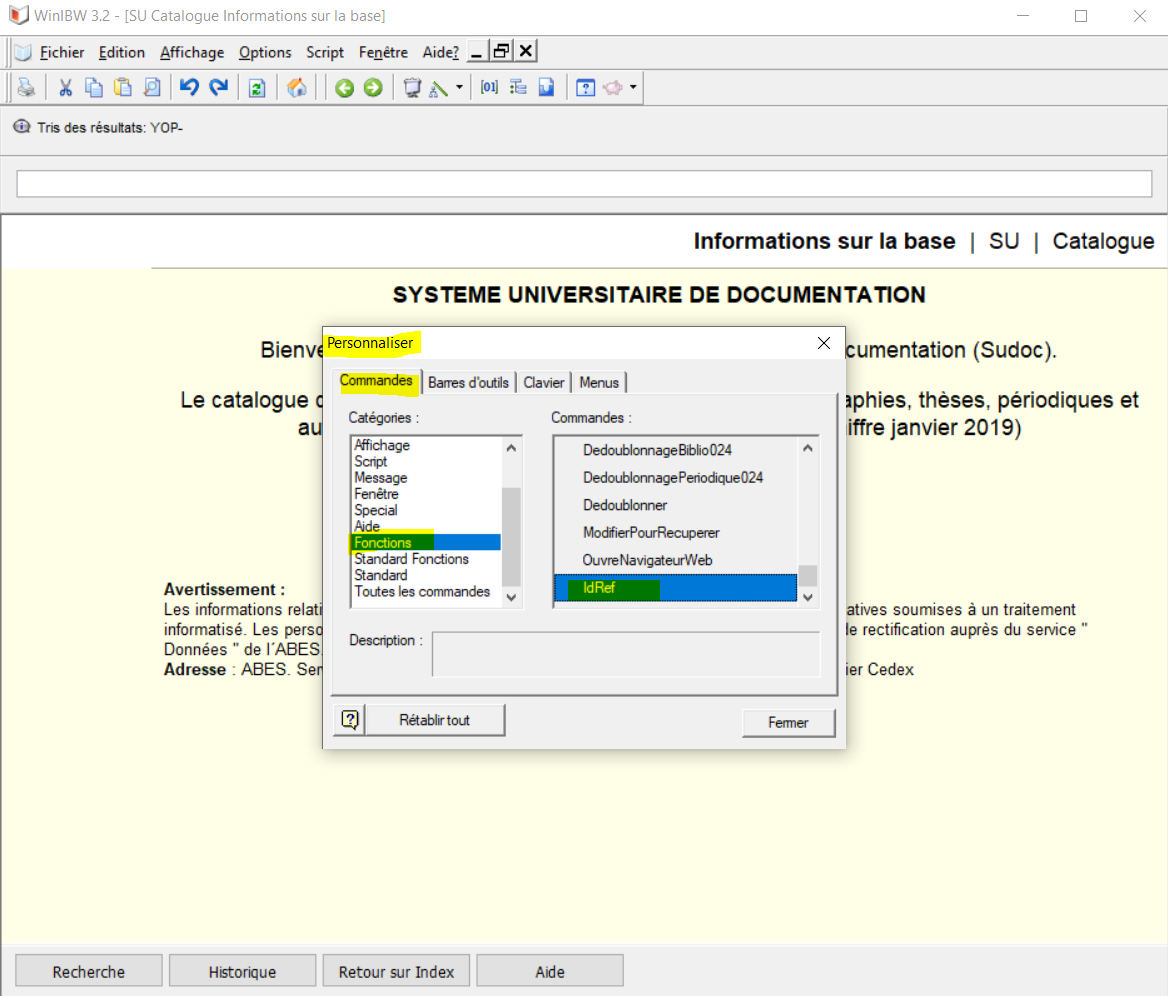1168x996 pixels.
Task: Click the Copy icon in toolbar
Action: [94, 88]
